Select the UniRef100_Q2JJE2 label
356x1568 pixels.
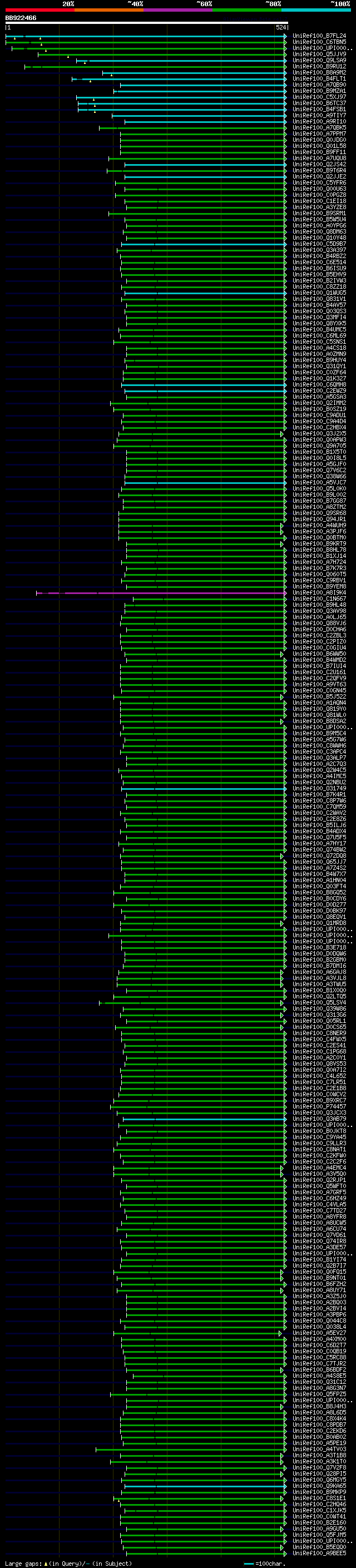point(319,177)
